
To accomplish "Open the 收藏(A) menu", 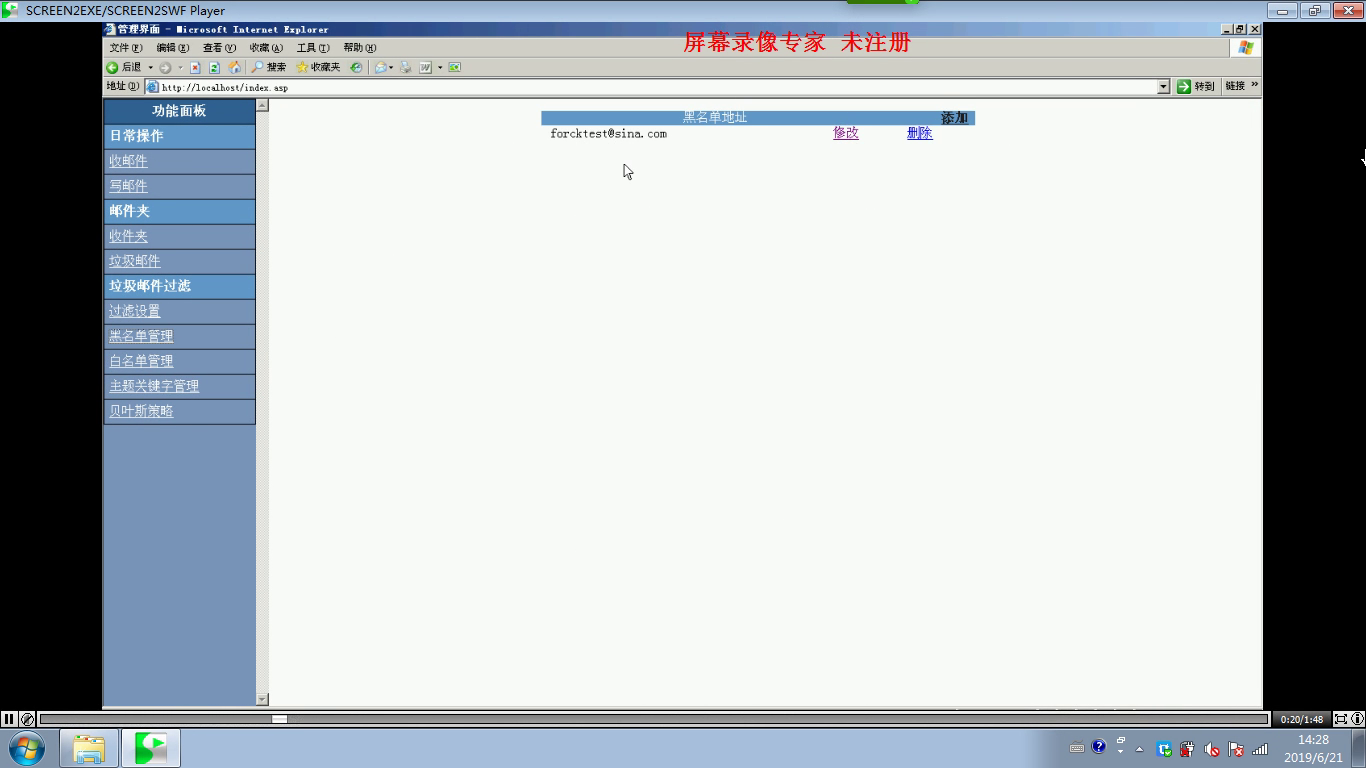I will click(x=266, y=48).
